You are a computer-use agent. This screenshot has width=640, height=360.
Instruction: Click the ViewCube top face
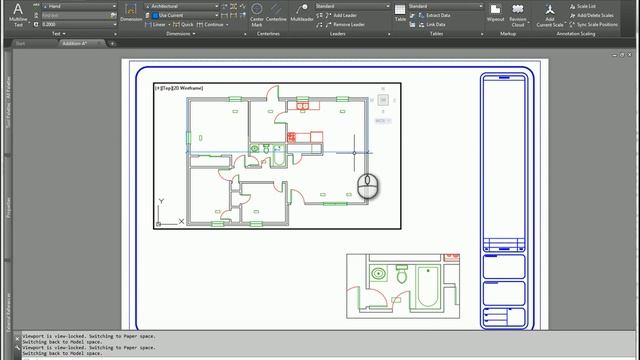coord(383,100)
